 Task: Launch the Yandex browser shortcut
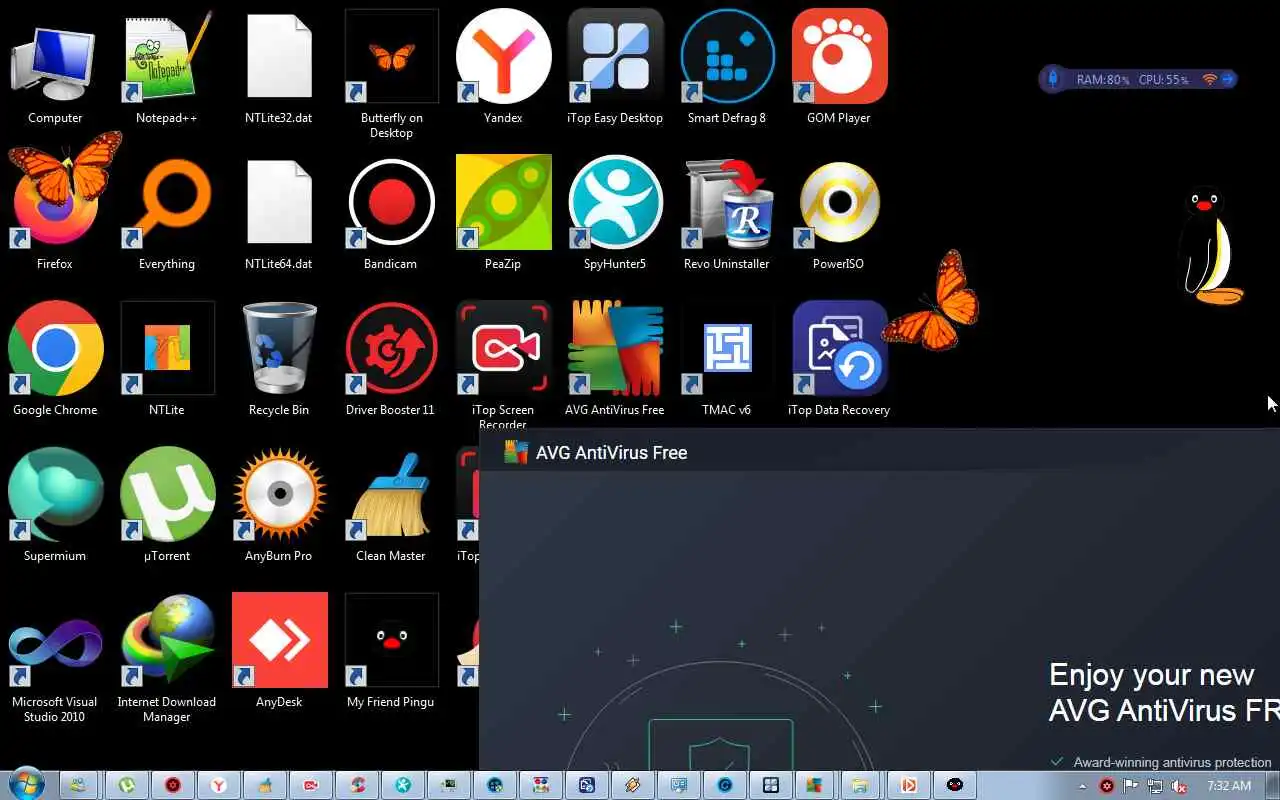pos(503,67)
